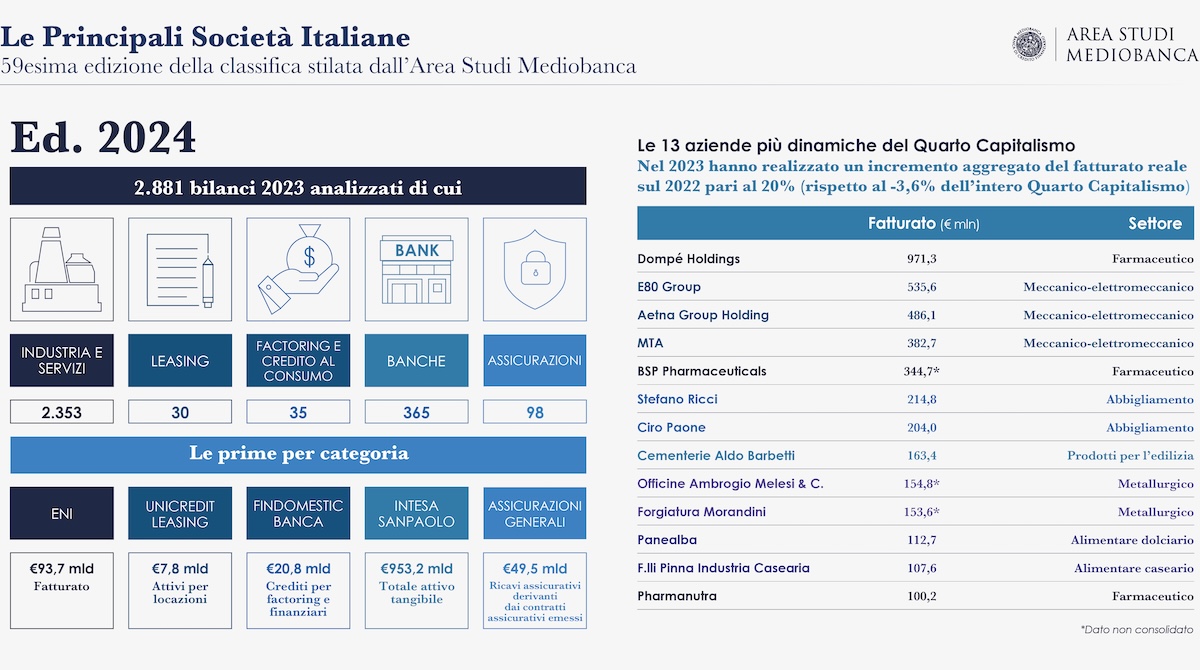Click the UNICREDIT LEASING tile
The width and height of the screenshot is (1200, 670).
pyautogui.click(x=180, y=514)
